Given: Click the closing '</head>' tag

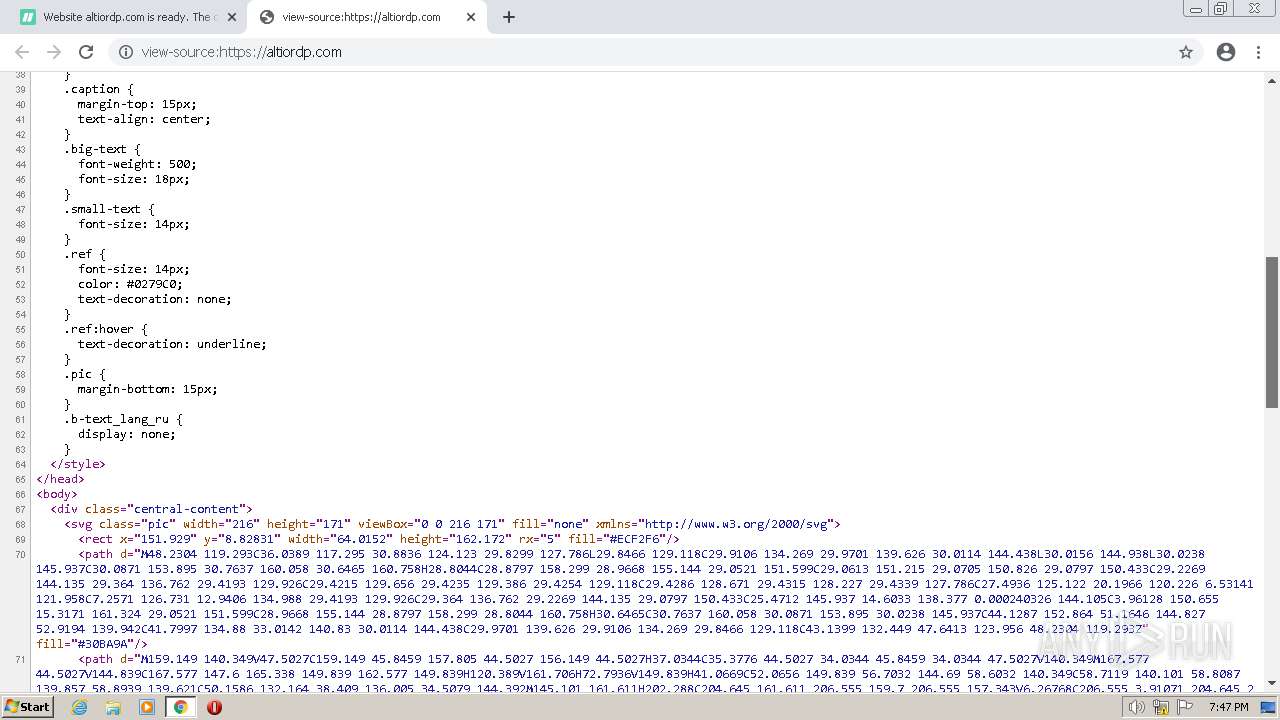Looking at the screenshot, I should point(60,479).
